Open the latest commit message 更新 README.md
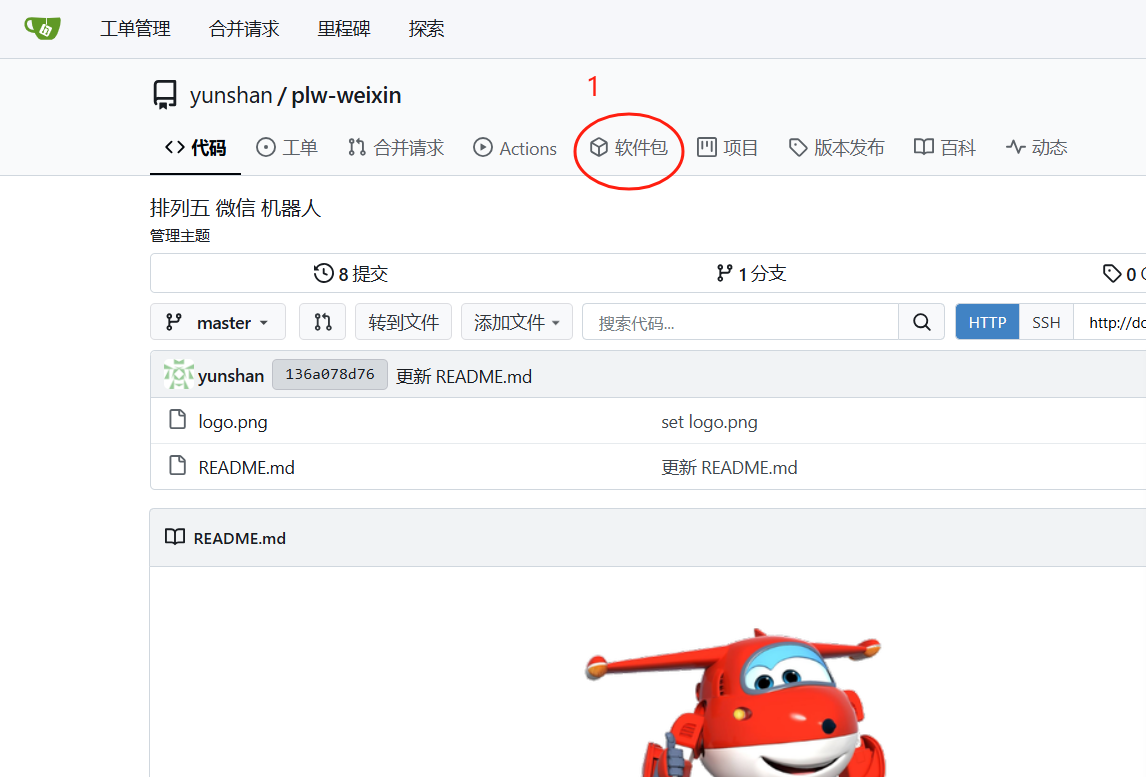This screenshot has width=1146, height=777. point(464,376)
